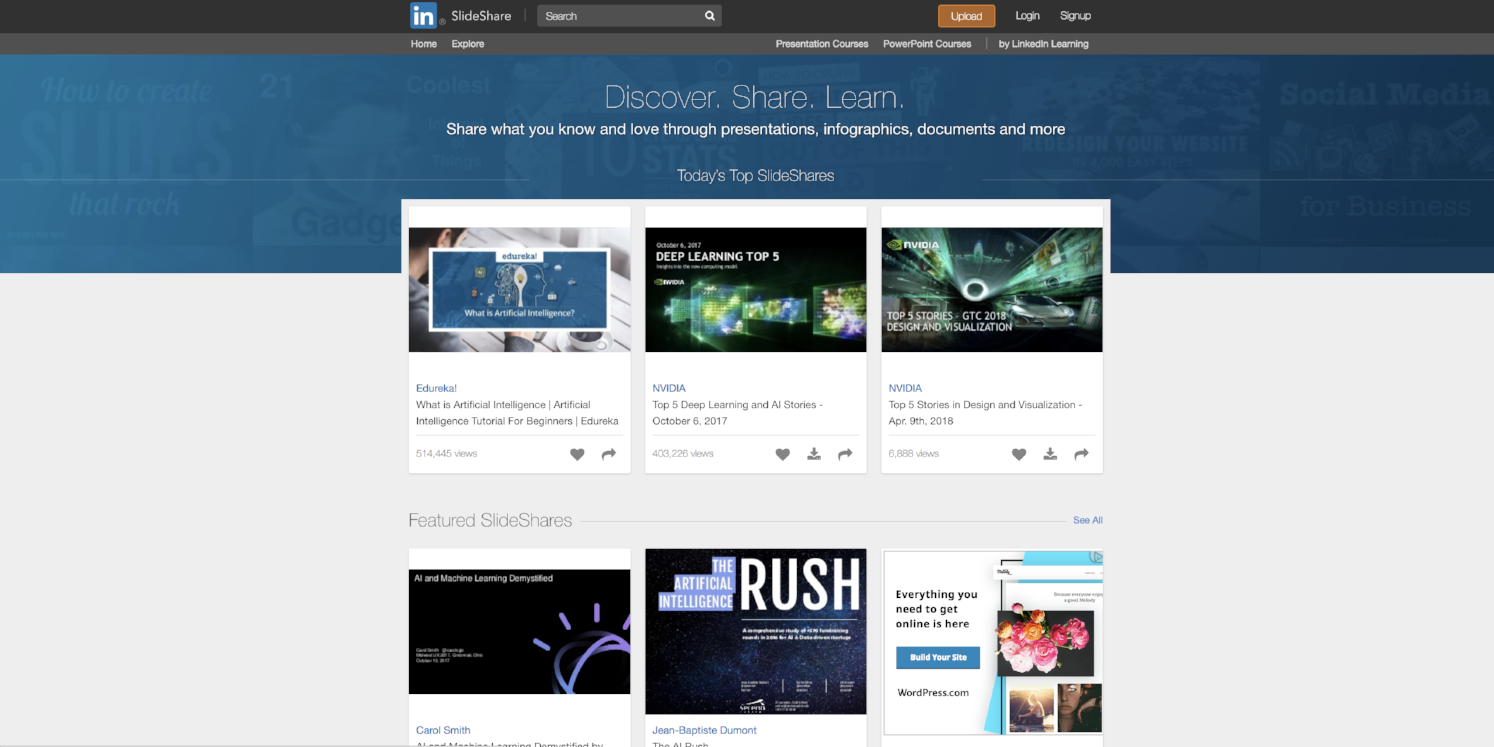This screenshot has width=1494, height=747.
Task: Open the Explore menu item
Action: click(468, 44)
